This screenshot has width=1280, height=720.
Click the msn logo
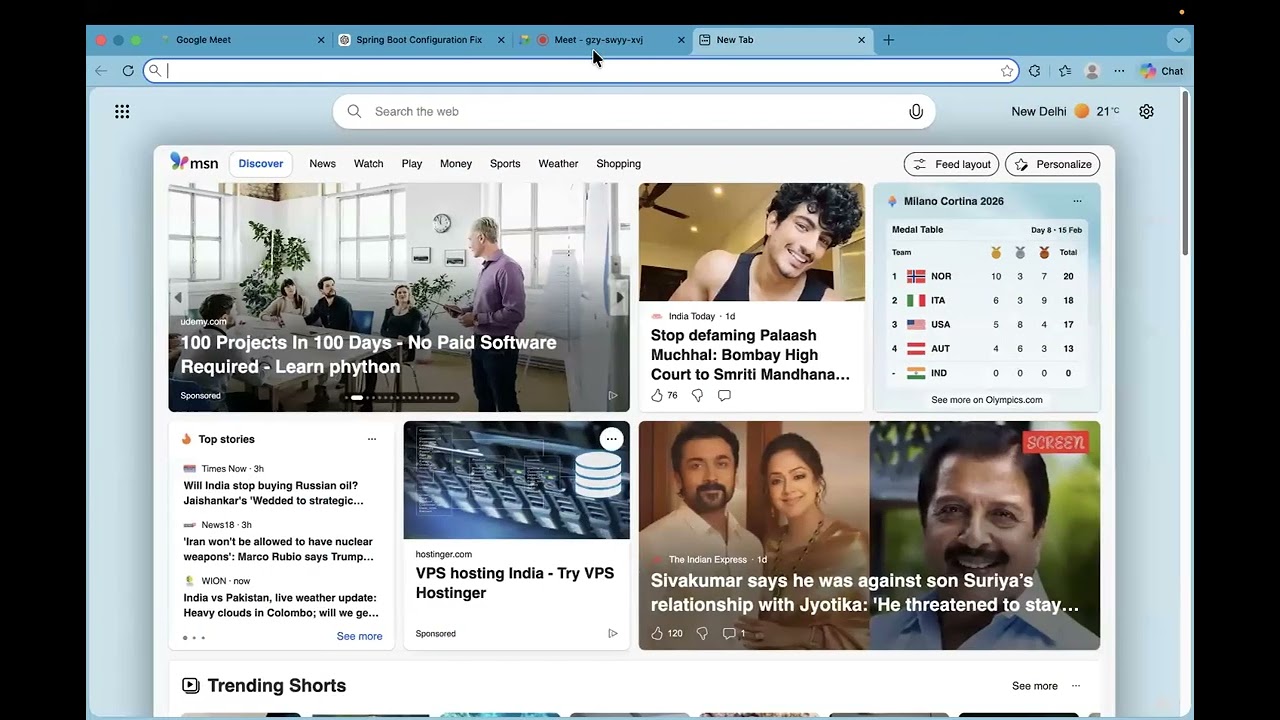pos(194,162)
